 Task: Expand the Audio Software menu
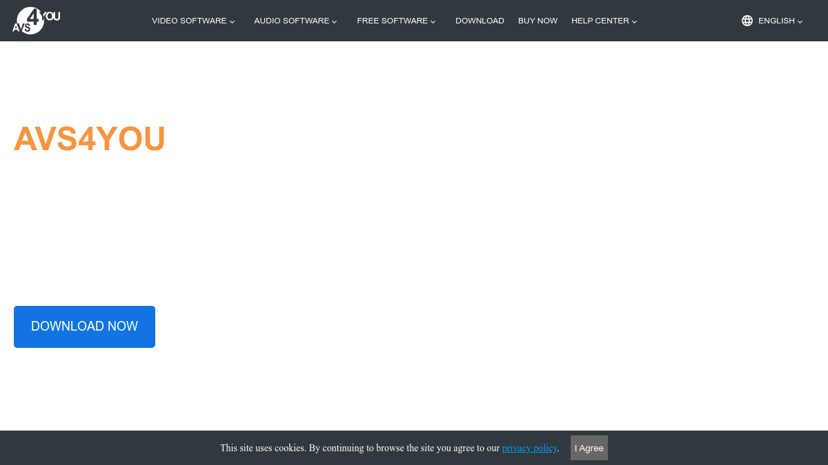point(295,21)
